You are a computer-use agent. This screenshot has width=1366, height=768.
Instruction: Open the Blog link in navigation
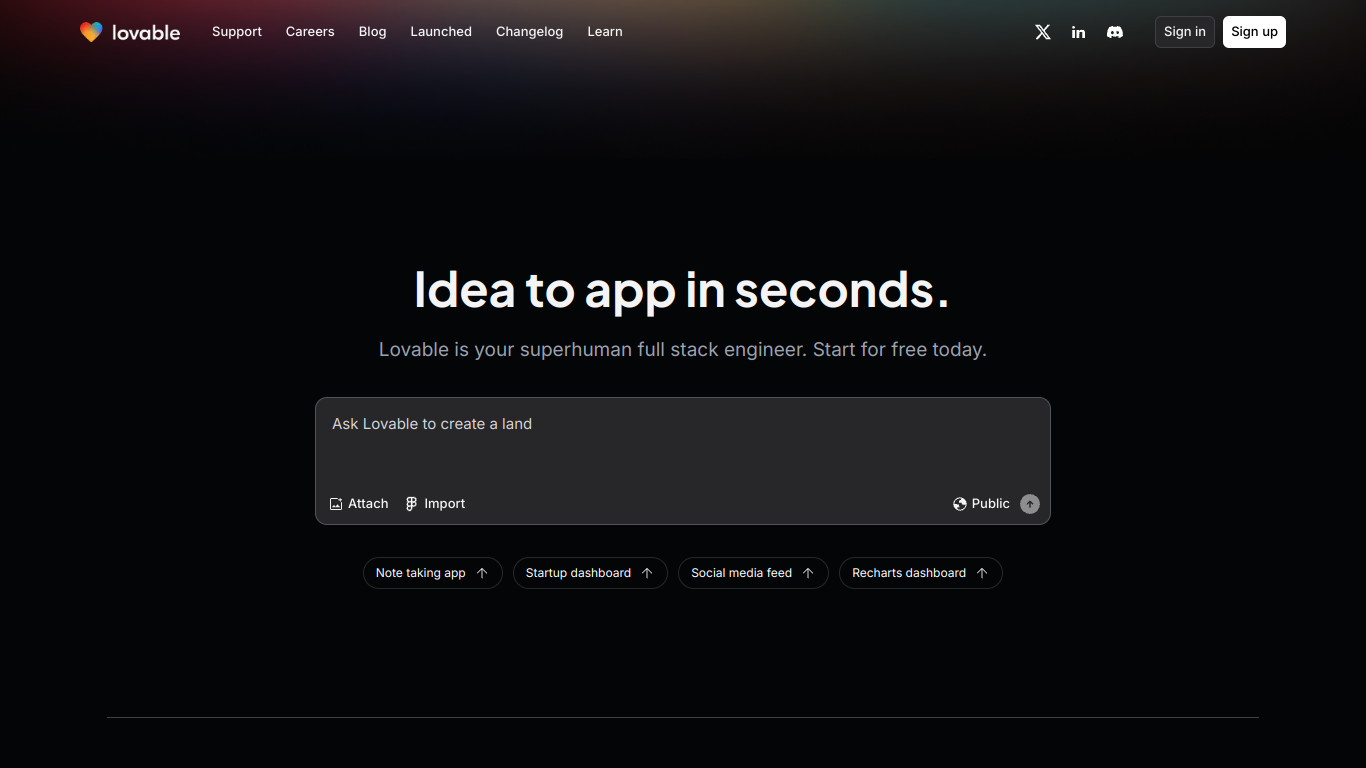pos(373,32)
